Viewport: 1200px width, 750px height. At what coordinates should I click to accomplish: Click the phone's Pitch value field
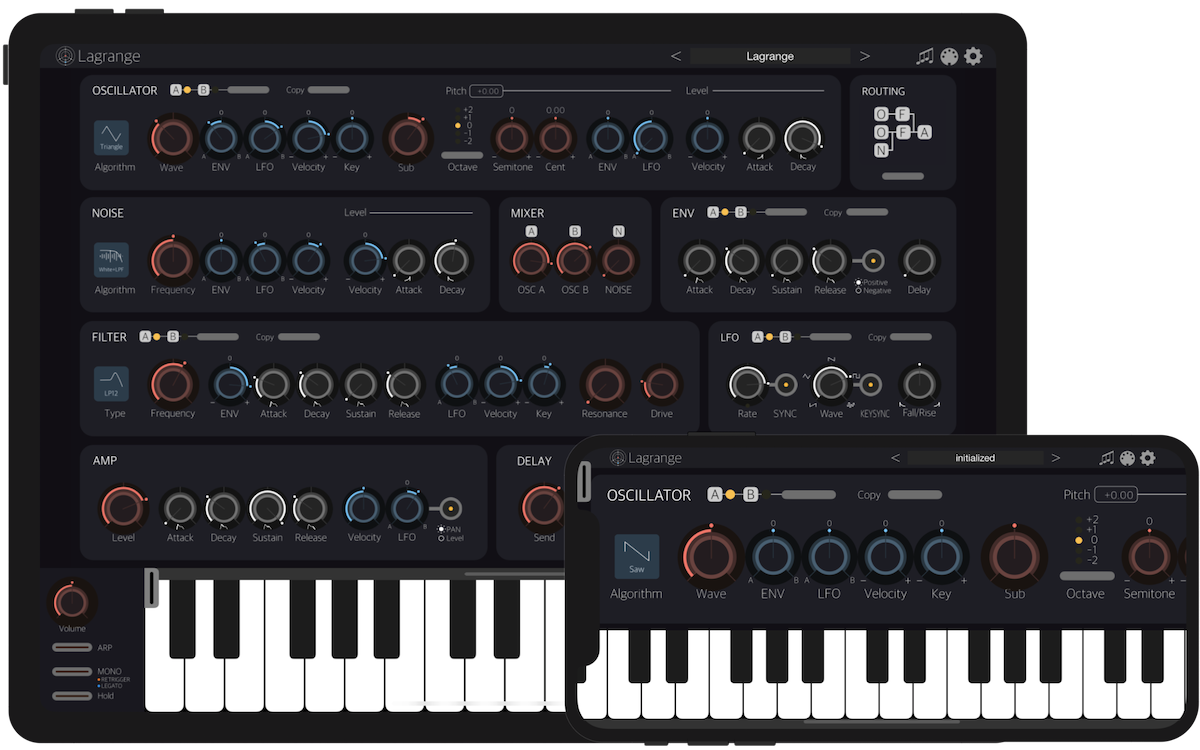click(x=1116, y=494)
